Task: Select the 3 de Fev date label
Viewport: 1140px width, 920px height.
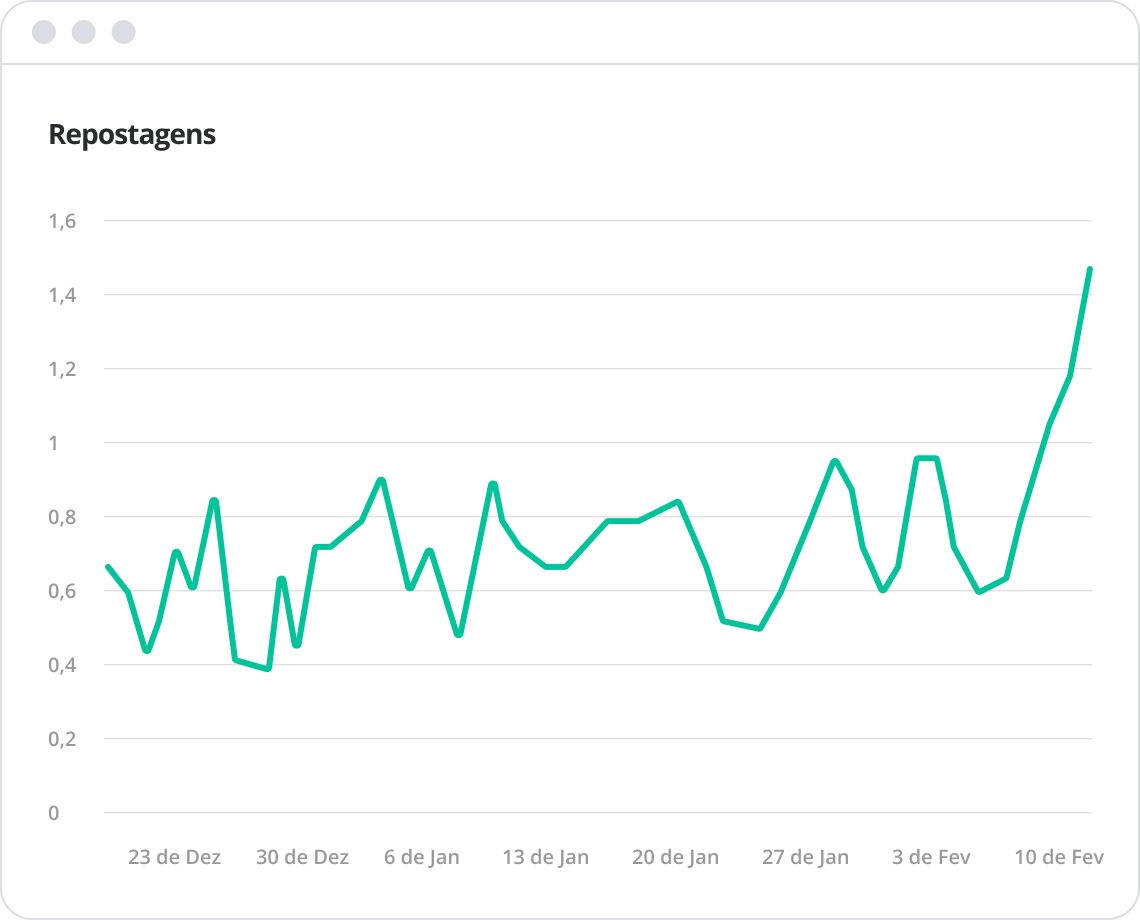Action: click(x=931, y=857)
